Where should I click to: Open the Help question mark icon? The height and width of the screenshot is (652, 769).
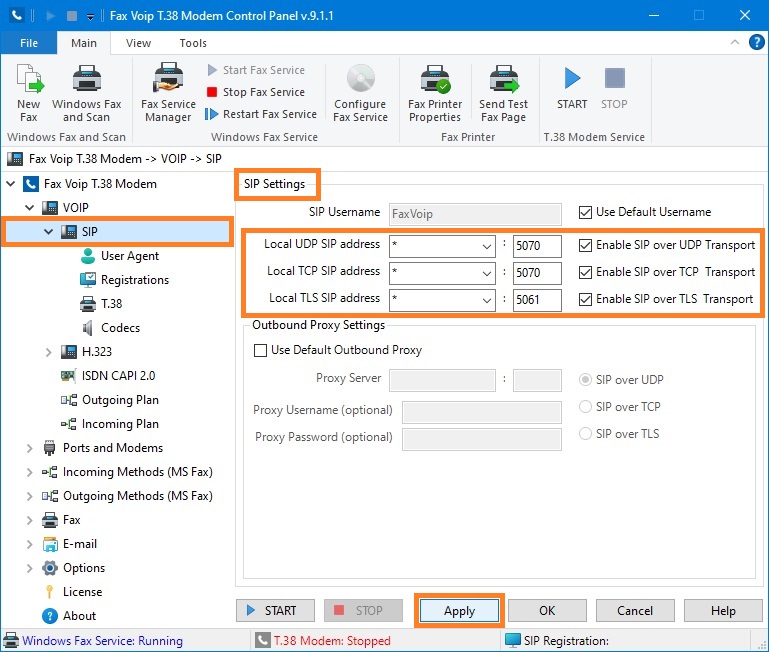click(756, 42)
